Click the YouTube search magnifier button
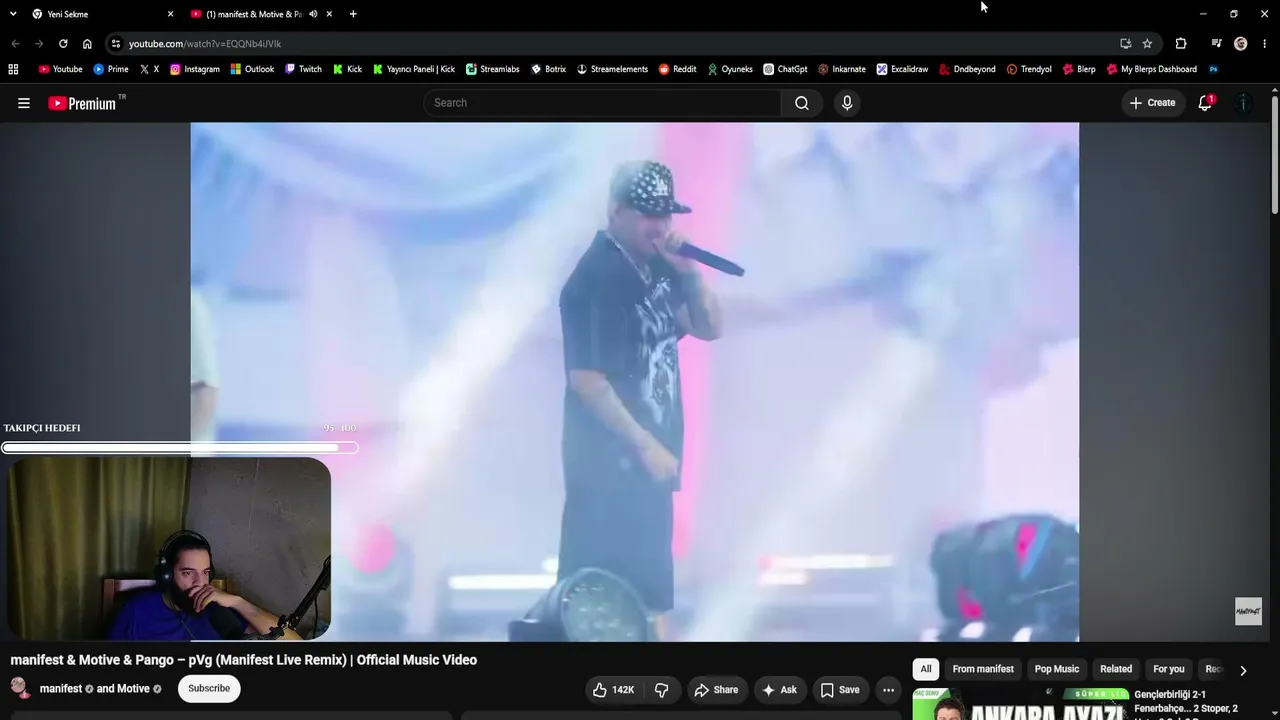The image size is (1280, 720). click(802, 103)
